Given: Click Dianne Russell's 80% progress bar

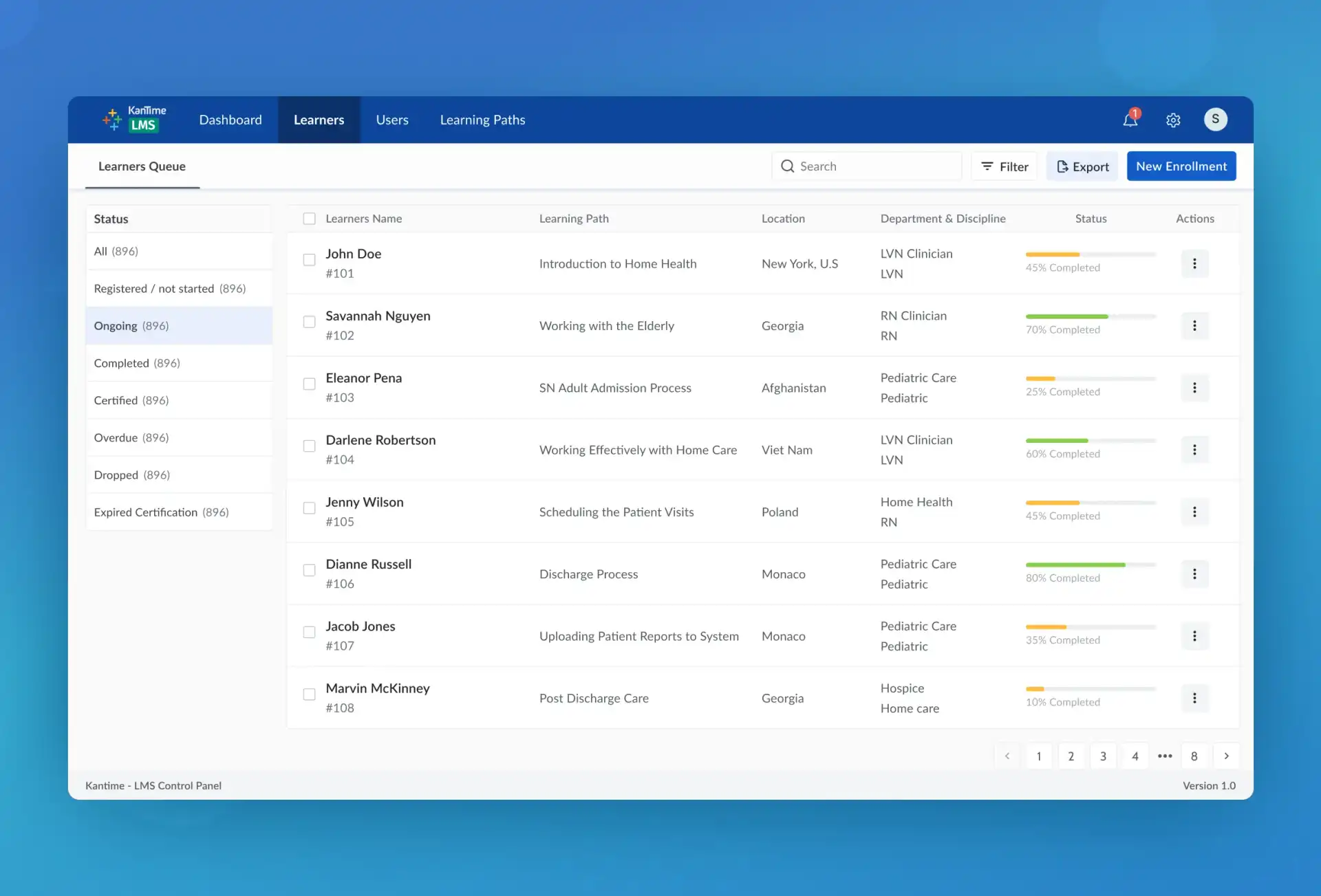Looking at the screenshot, I should pos(1091,565).
